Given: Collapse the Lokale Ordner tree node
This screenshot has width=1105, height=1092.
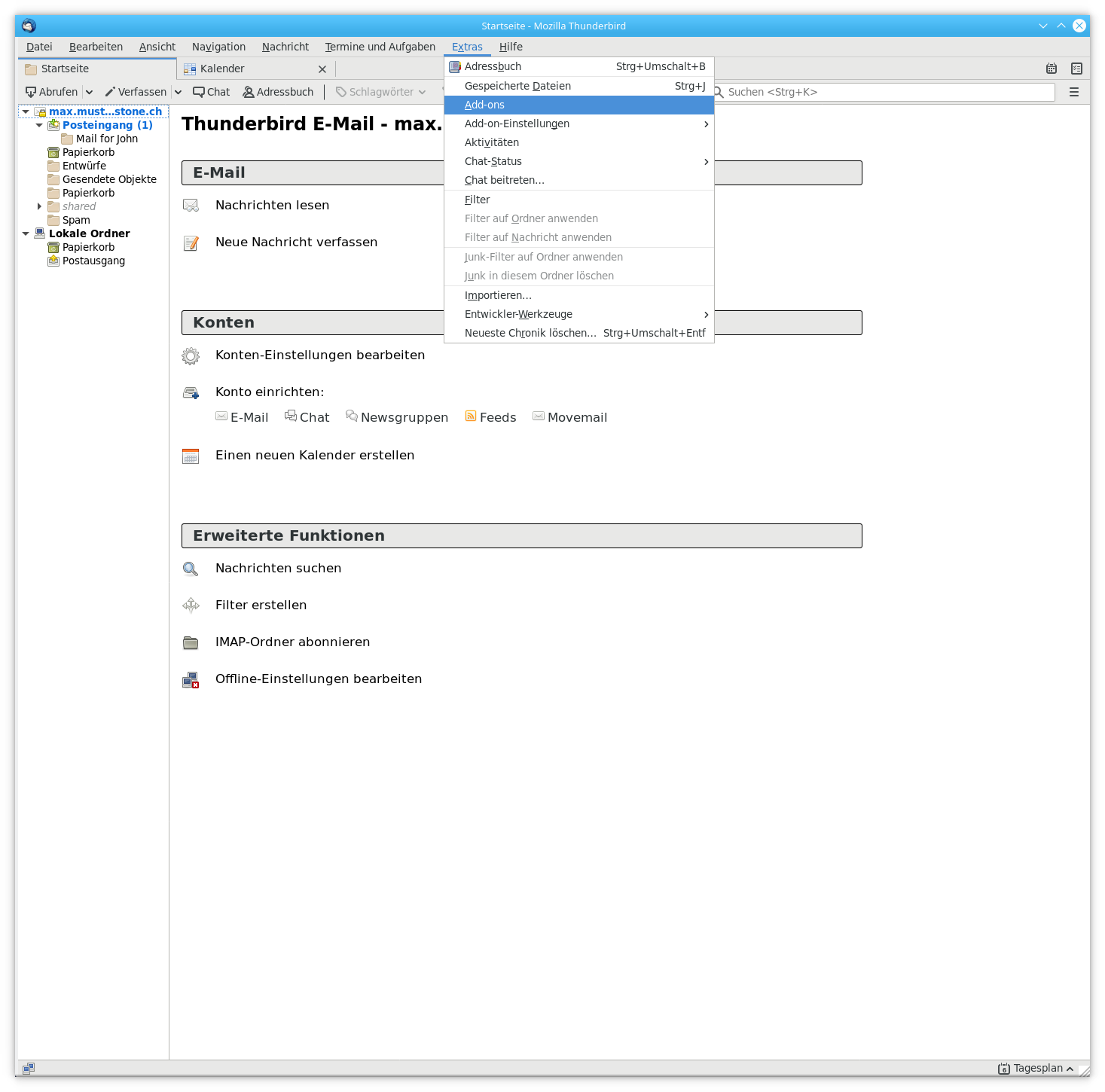Looking at the screenshot, I should coord(26,233).
